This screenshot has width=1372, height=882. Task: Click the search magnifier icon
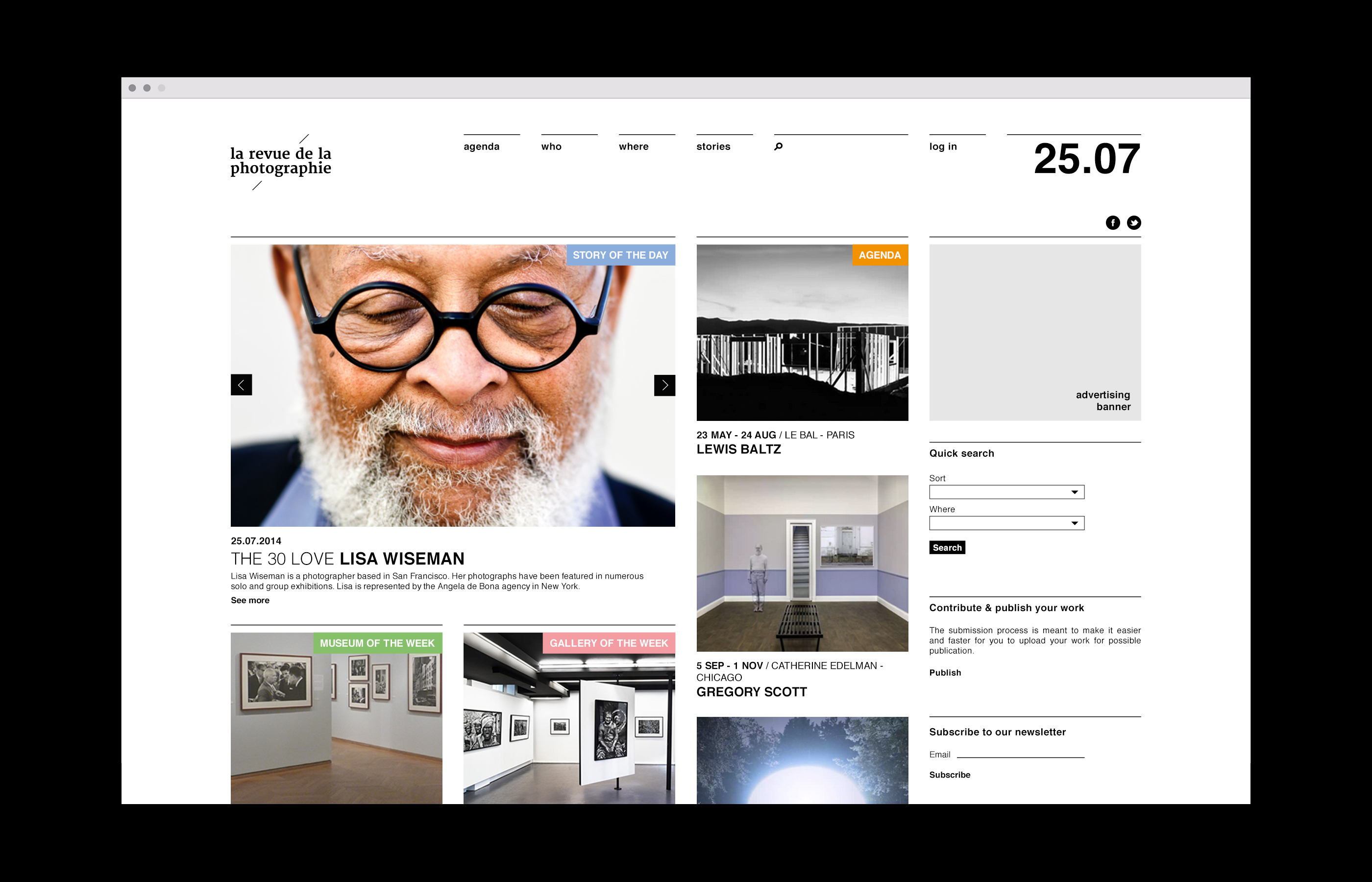778,147
